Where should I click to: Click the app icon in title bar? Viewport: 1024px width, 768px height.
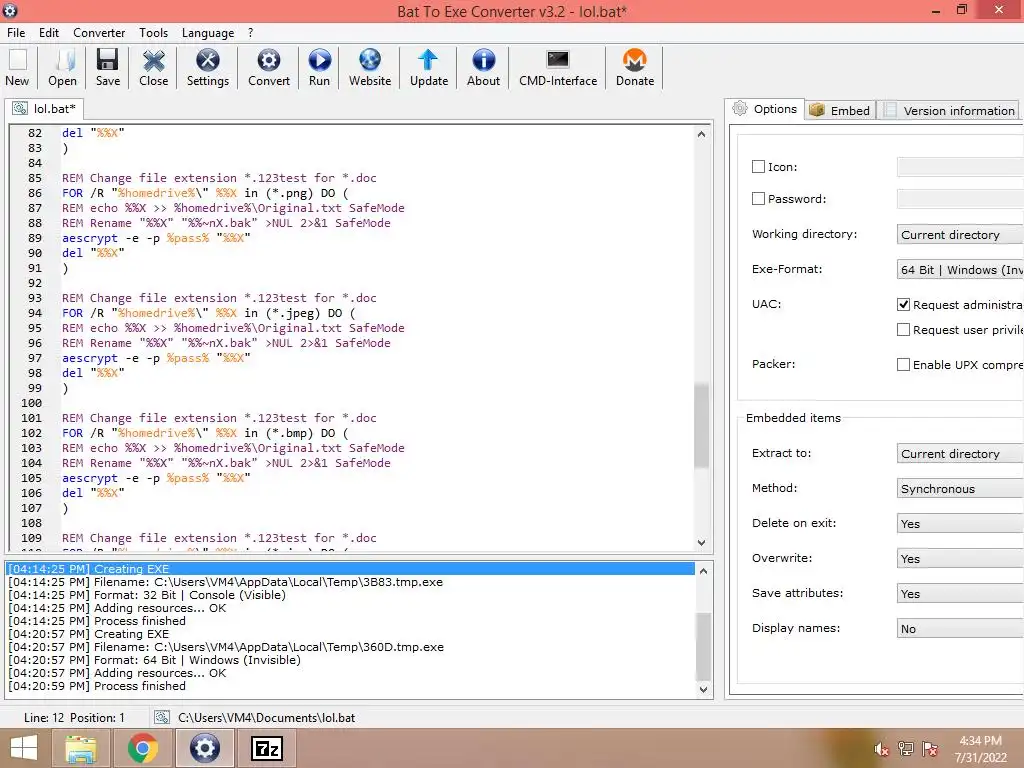click(x=10, y=10)
